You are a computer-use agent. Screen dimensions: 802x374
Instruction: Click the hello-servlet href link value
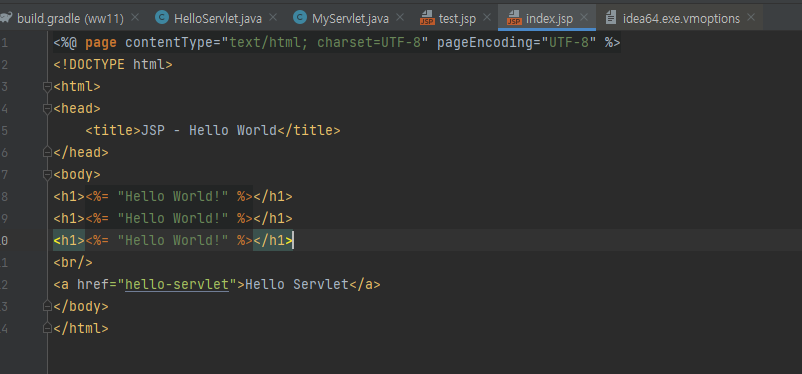177,284
